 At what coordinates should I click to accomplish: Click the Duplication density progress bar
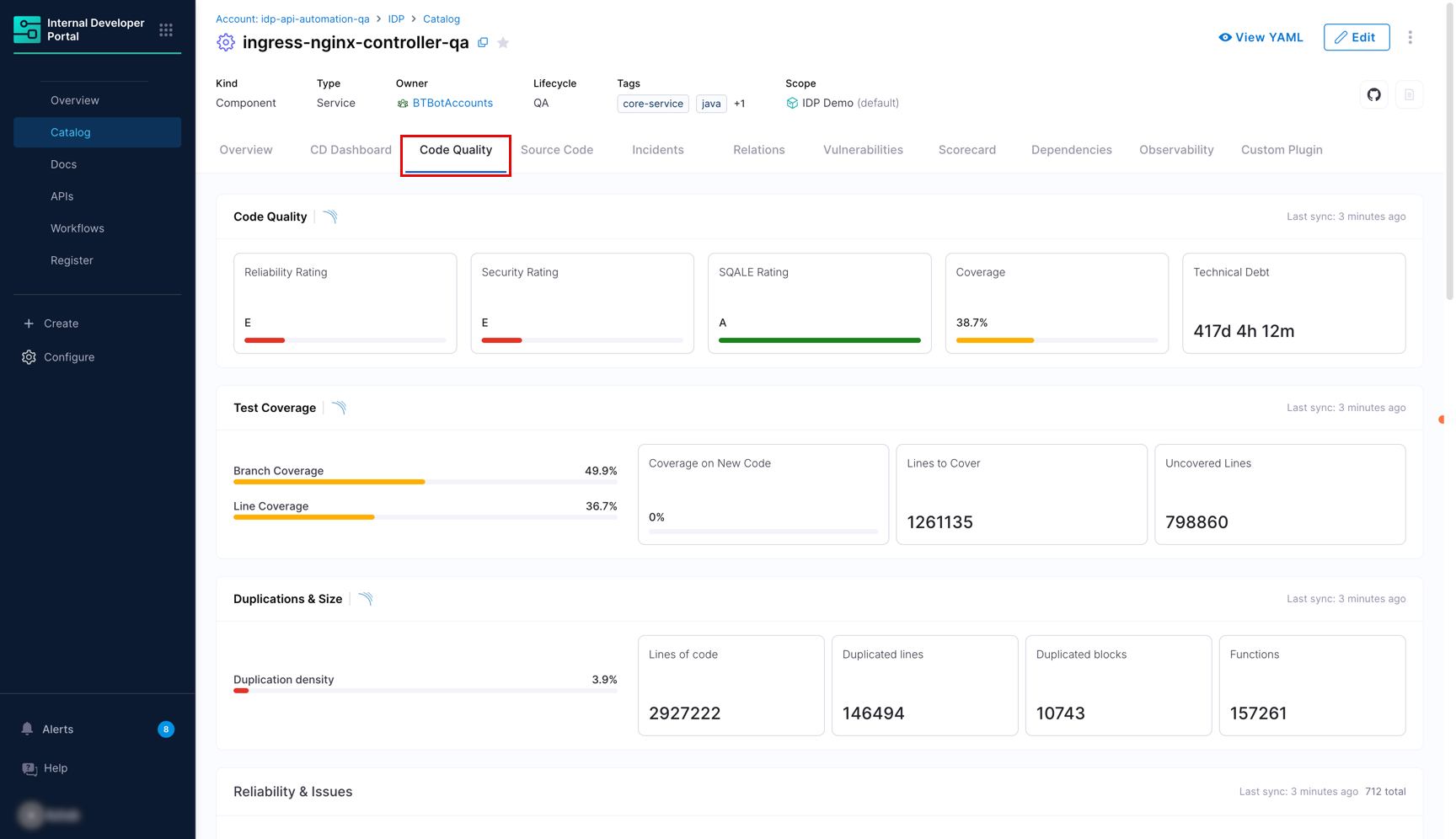point(426,691)
